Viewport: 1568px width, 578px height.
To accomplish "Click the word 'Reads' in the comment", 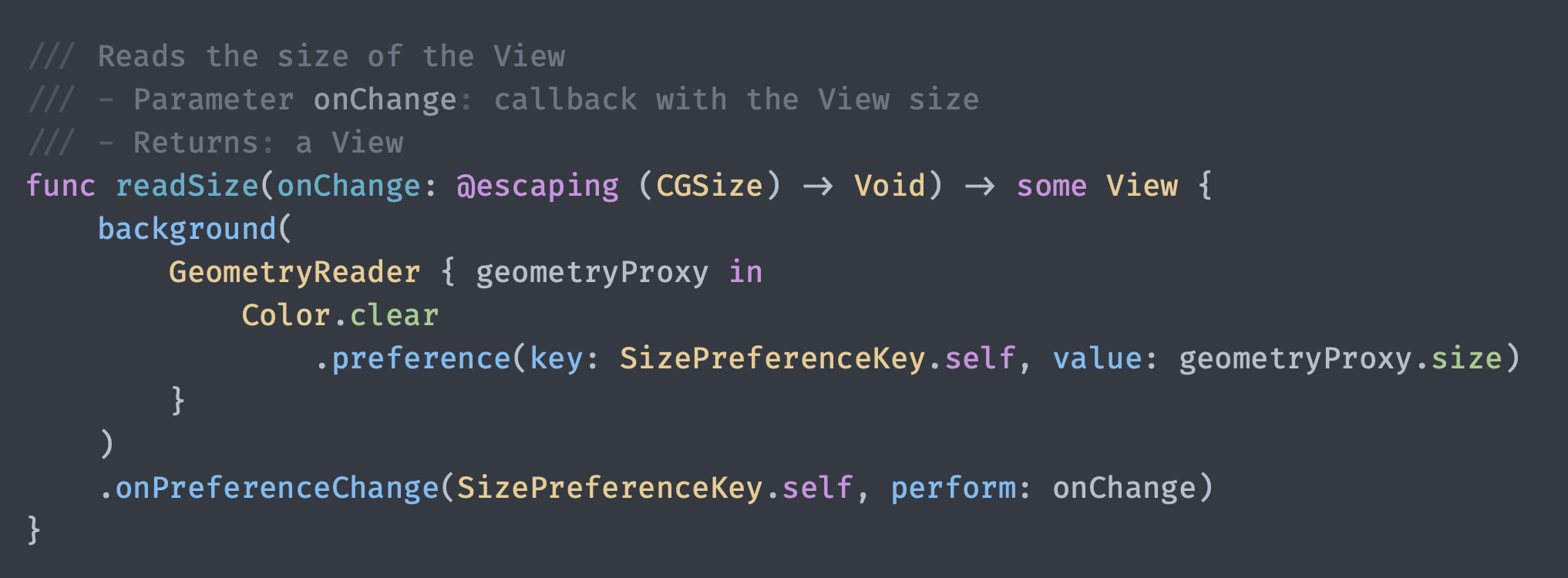I will (x=142, y=56).
